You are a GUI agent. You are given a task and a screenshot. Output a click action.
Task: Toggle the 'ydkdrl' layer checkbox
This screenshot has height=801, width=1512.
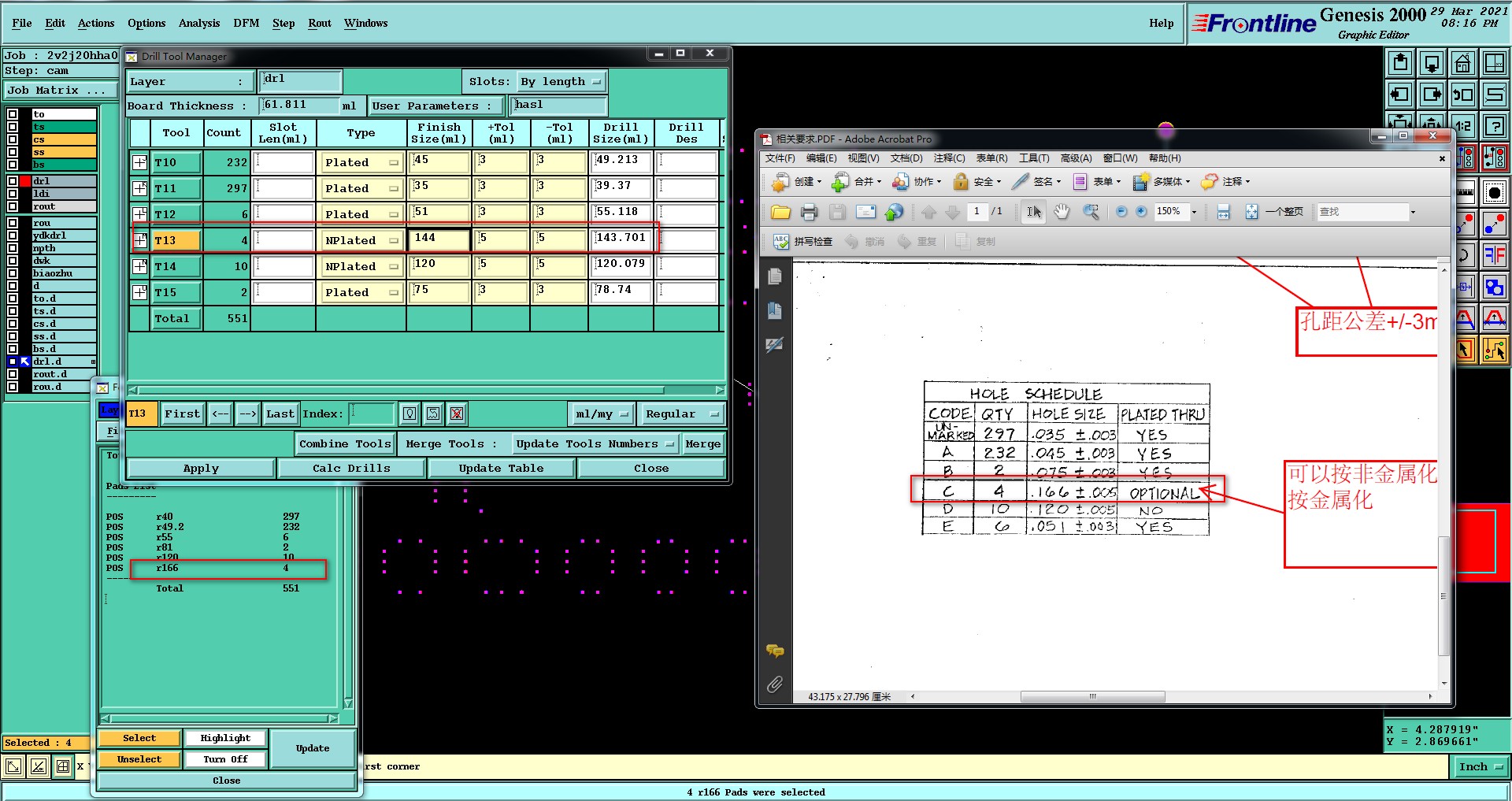tap(12, 235)
